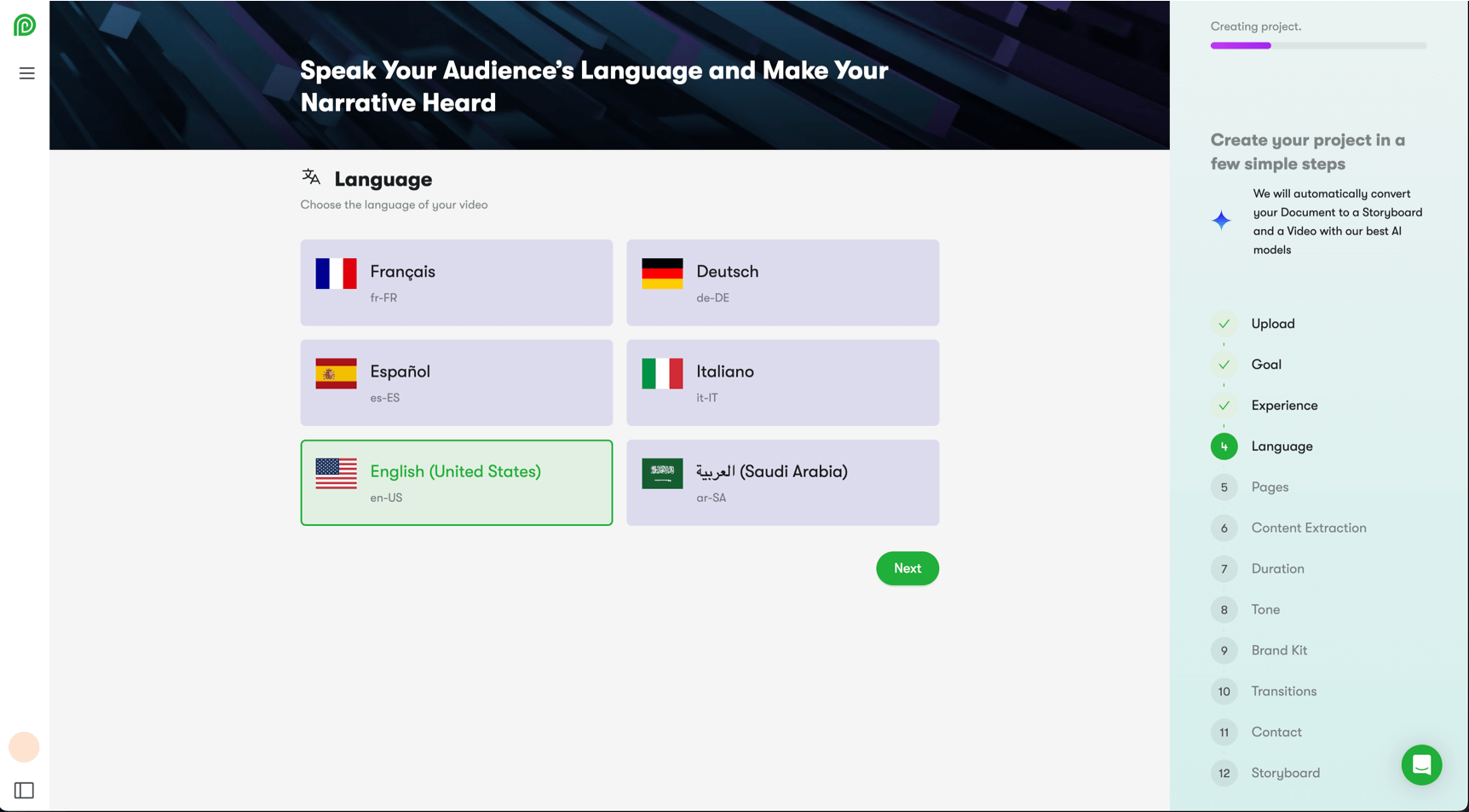The width and height of the screenshot is (1469, 812).
Task: Open the chat support bubble
Action: (1421, 765)
